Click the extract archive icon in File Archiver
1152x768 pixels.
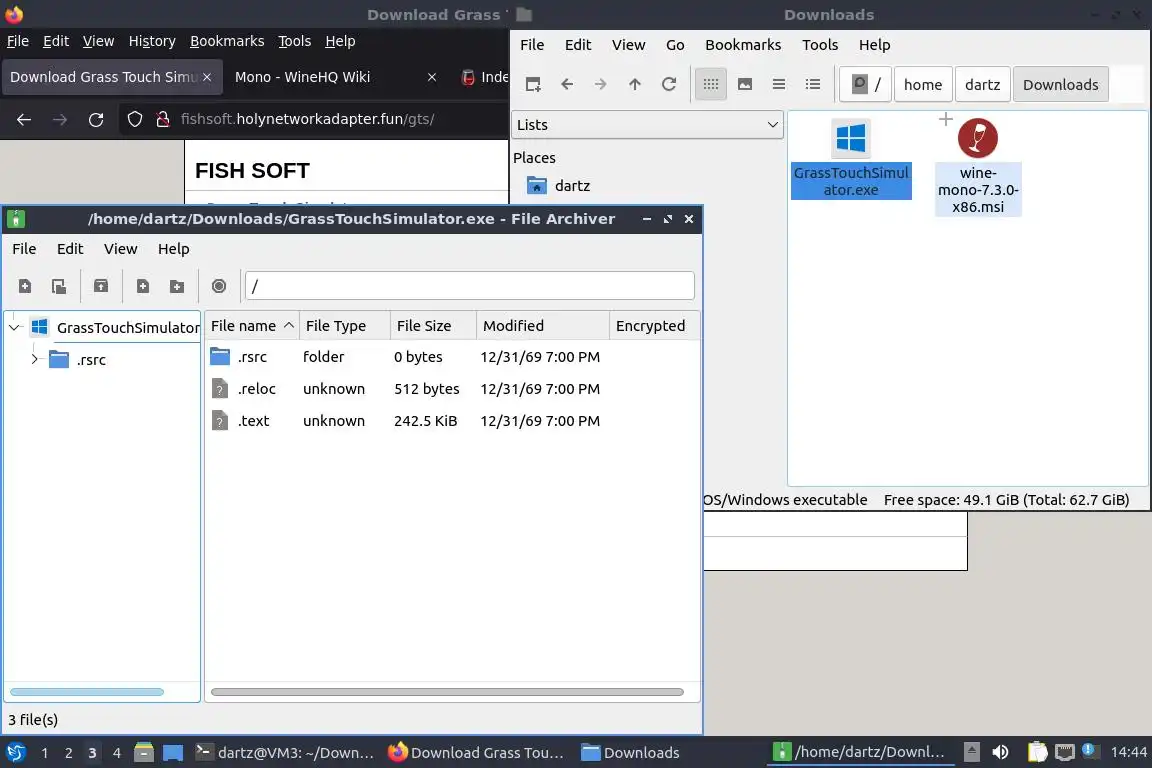coord(101,286)
